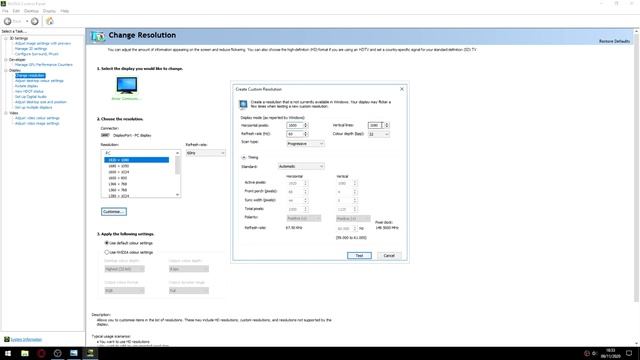Click Restore Defaults link
Screen dimensions: 640x360
click(x=614, y=41)
